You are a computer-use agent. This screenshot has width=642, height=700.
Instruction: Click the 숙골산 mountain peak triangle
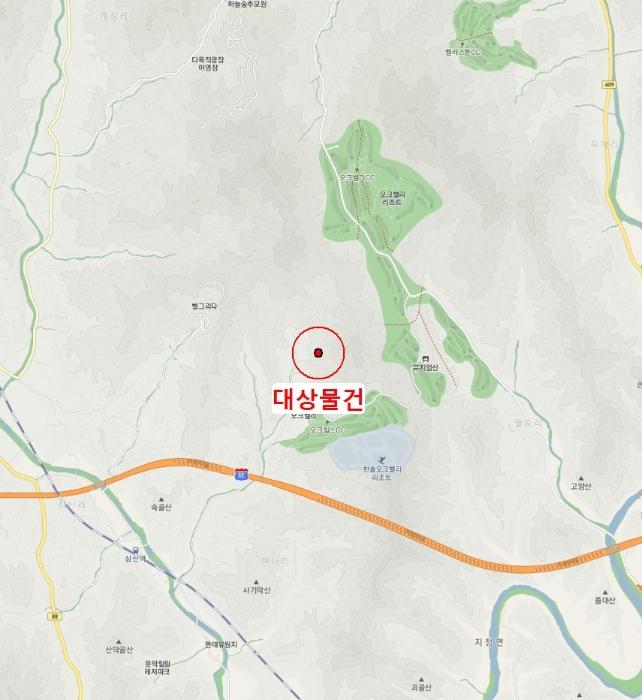click(161, 500)
